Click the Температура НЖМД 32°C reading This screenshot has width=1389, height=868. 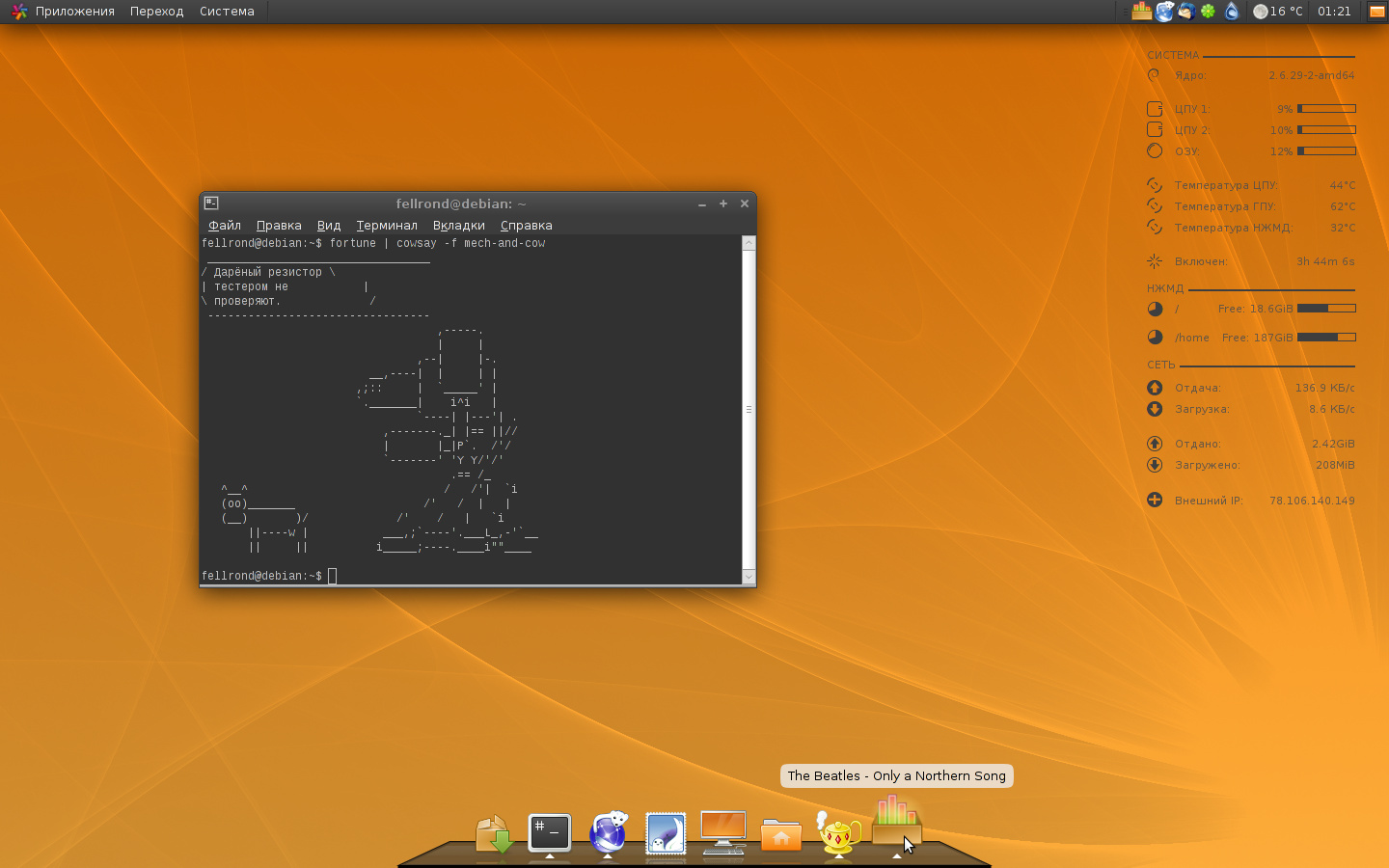click(x=1343, y=228)
